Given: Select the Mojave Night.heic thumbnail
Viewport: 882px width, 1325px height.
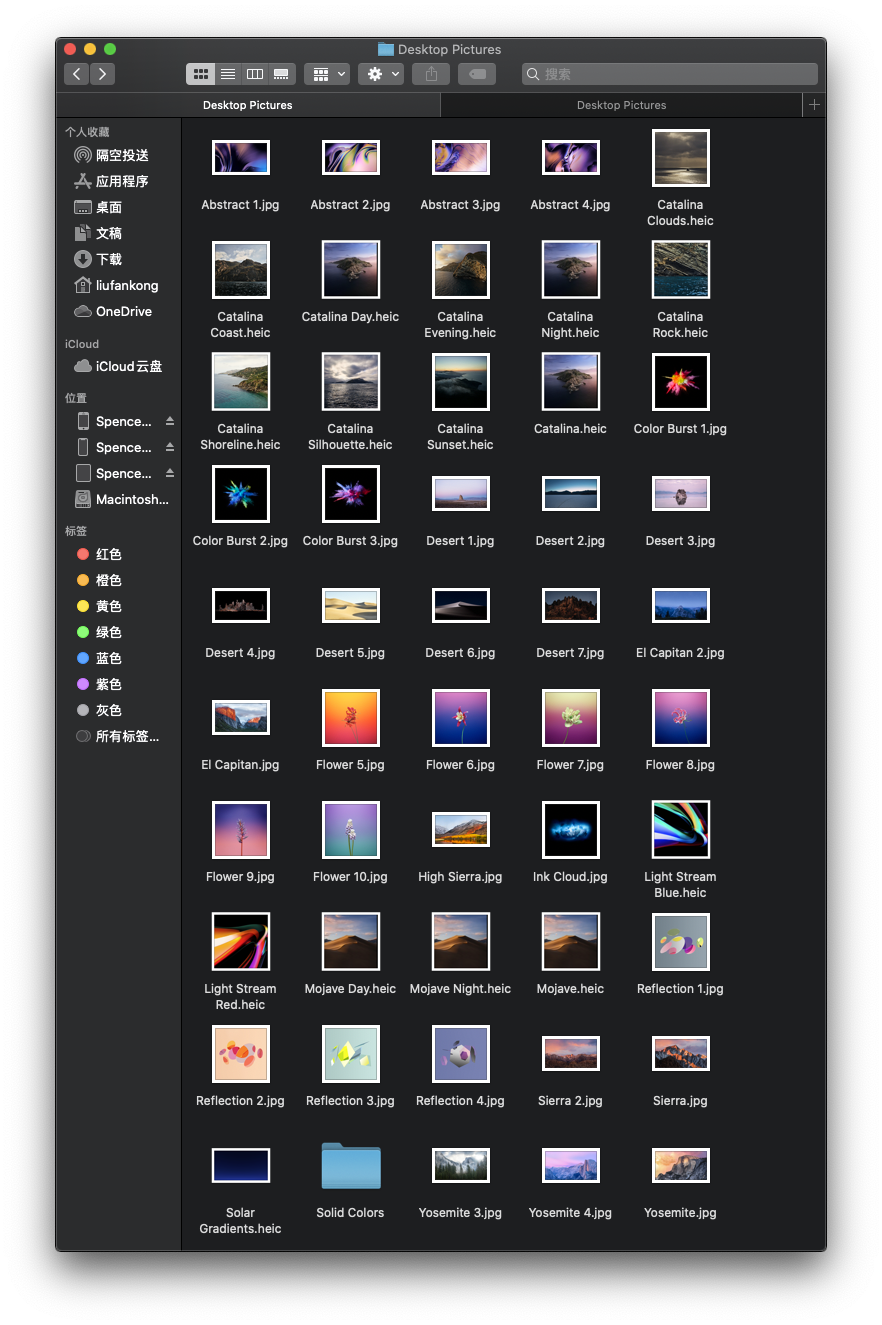Looking at the screenshot, I should [460, 942].
